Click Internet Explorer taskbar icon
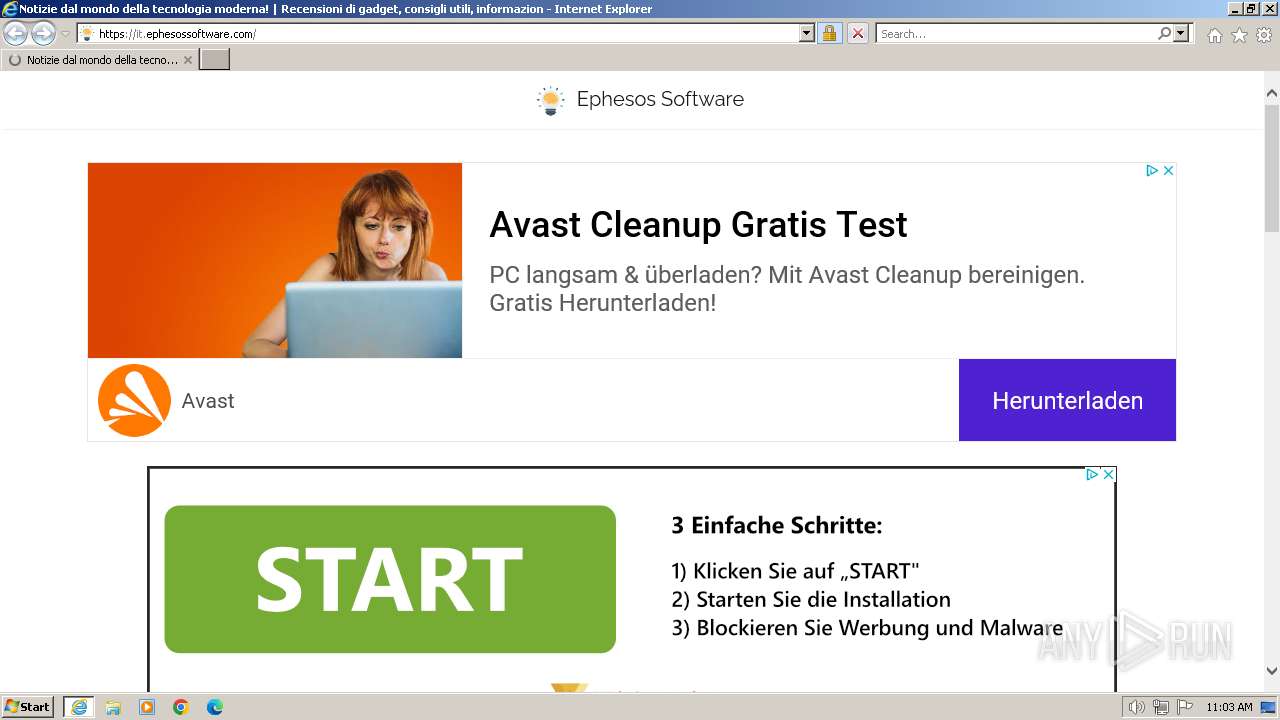Viewport: 1280px width, 720px height. (x=79, y=707)
